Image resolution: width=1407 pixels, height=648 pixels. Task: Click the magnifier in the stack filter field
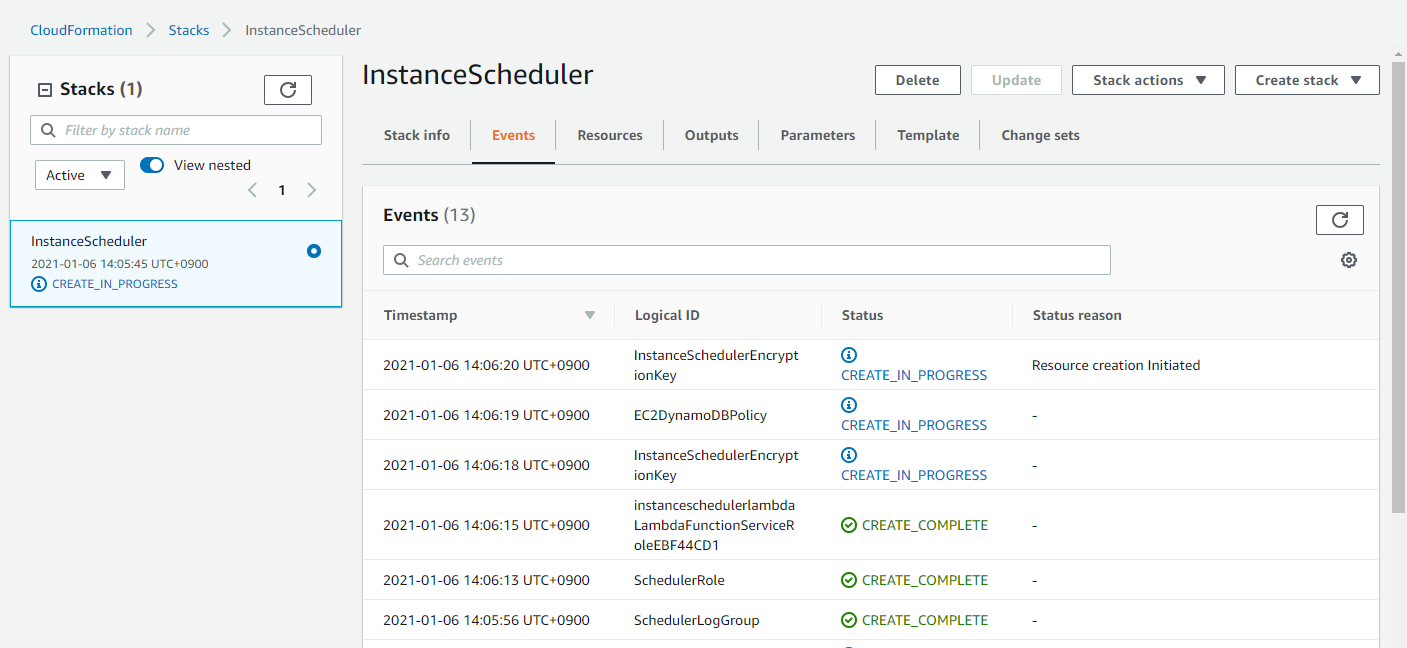tap(48, 130)
